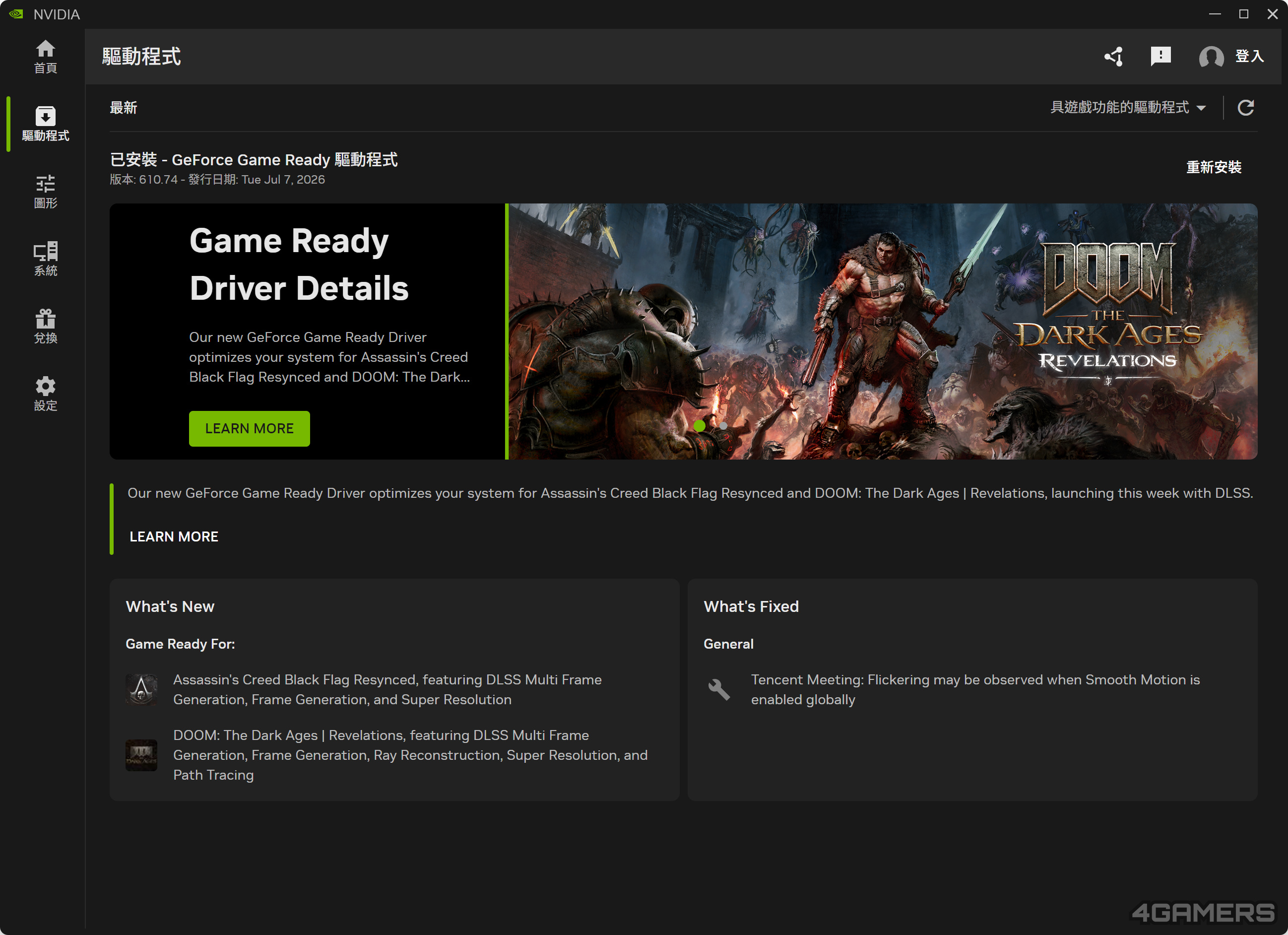
Task: Click 'DOOM: The Dark Ages | Revelations' feature text
Action: tap(410, 755)
